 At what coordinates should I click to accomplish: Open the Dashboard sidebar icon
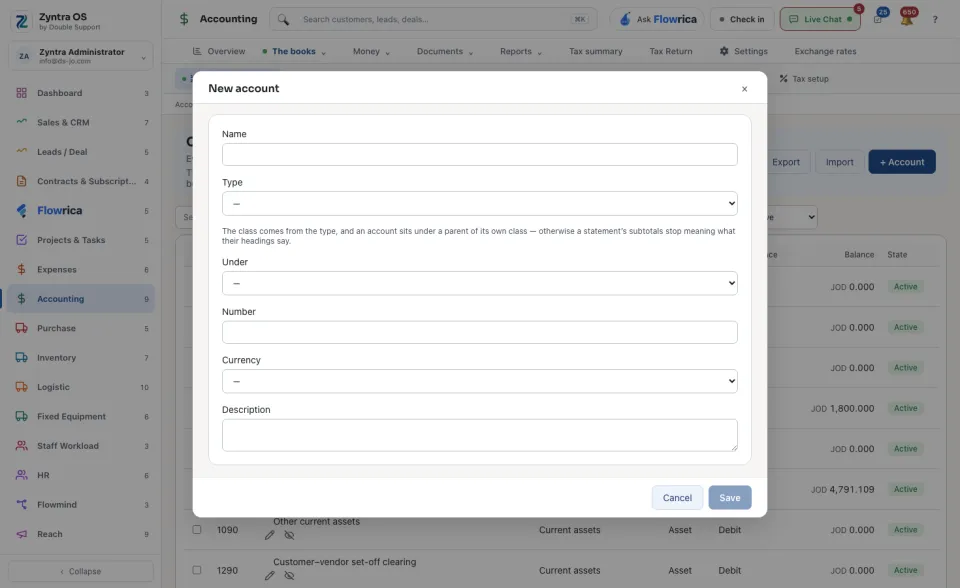[21, 93]
